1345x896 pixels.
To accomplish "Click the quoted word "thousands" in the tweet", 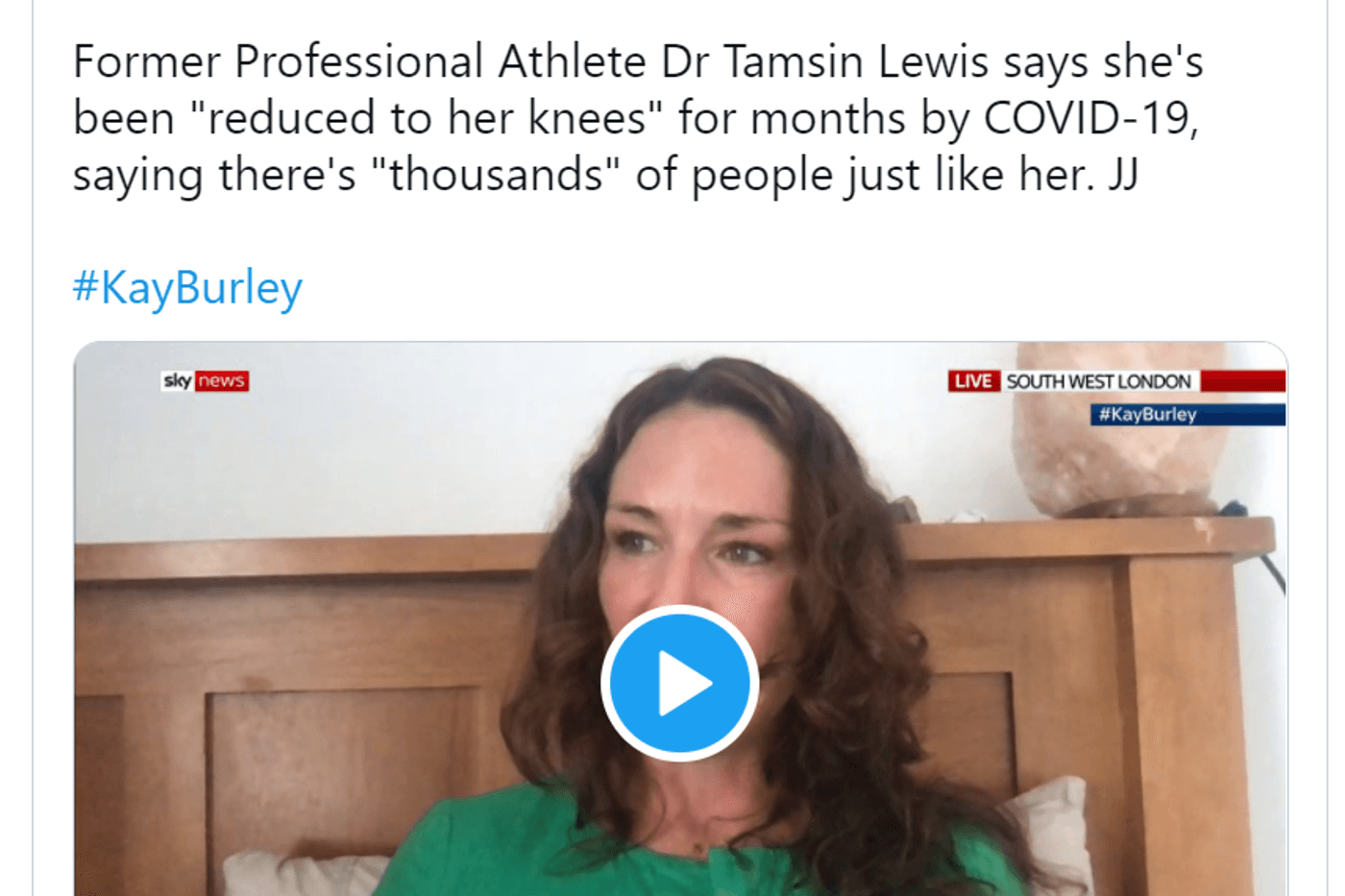I will 496,176.
